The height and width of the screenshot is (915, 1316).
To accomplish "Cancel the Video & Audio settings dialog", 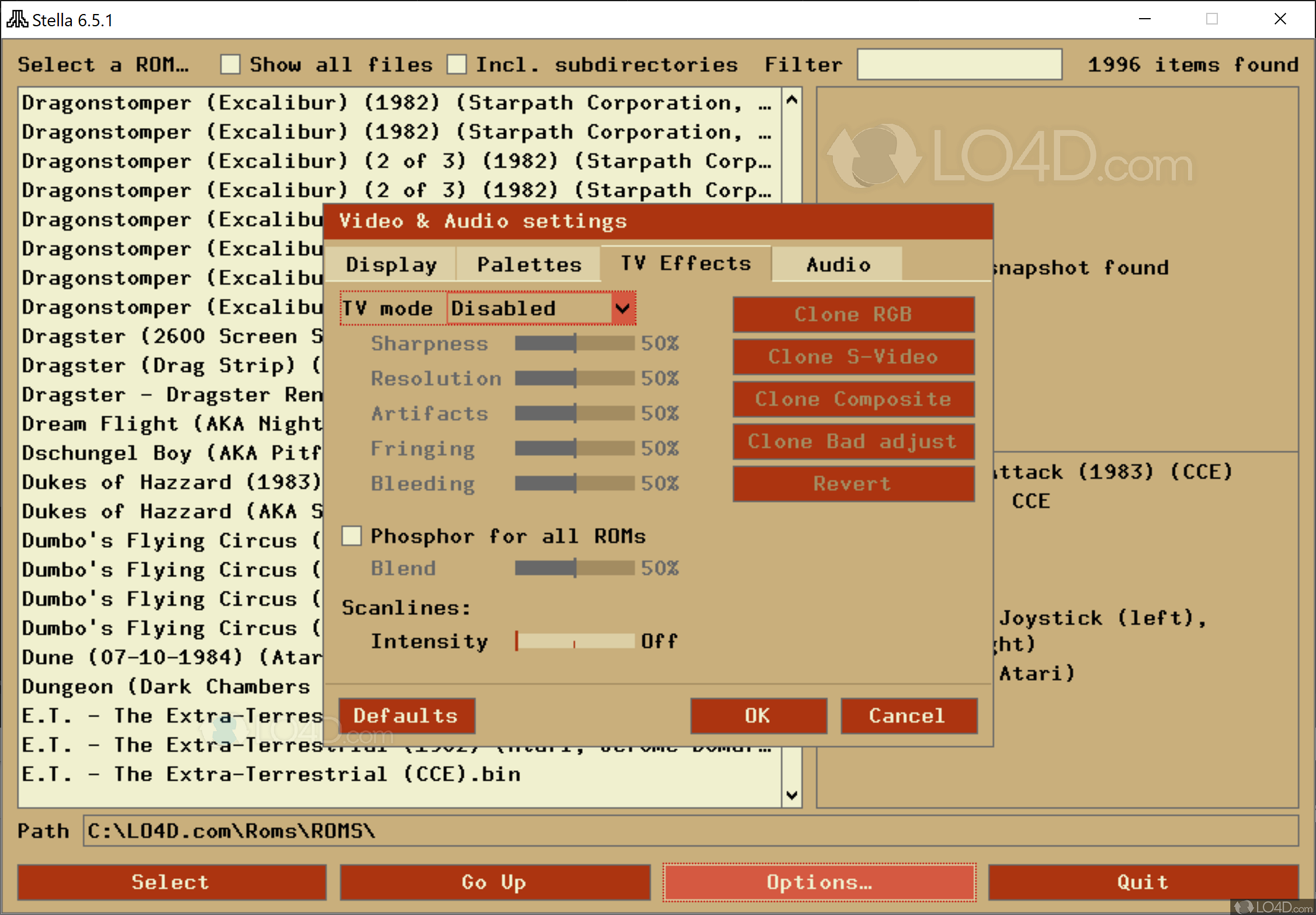I will [x=908, y=715].
